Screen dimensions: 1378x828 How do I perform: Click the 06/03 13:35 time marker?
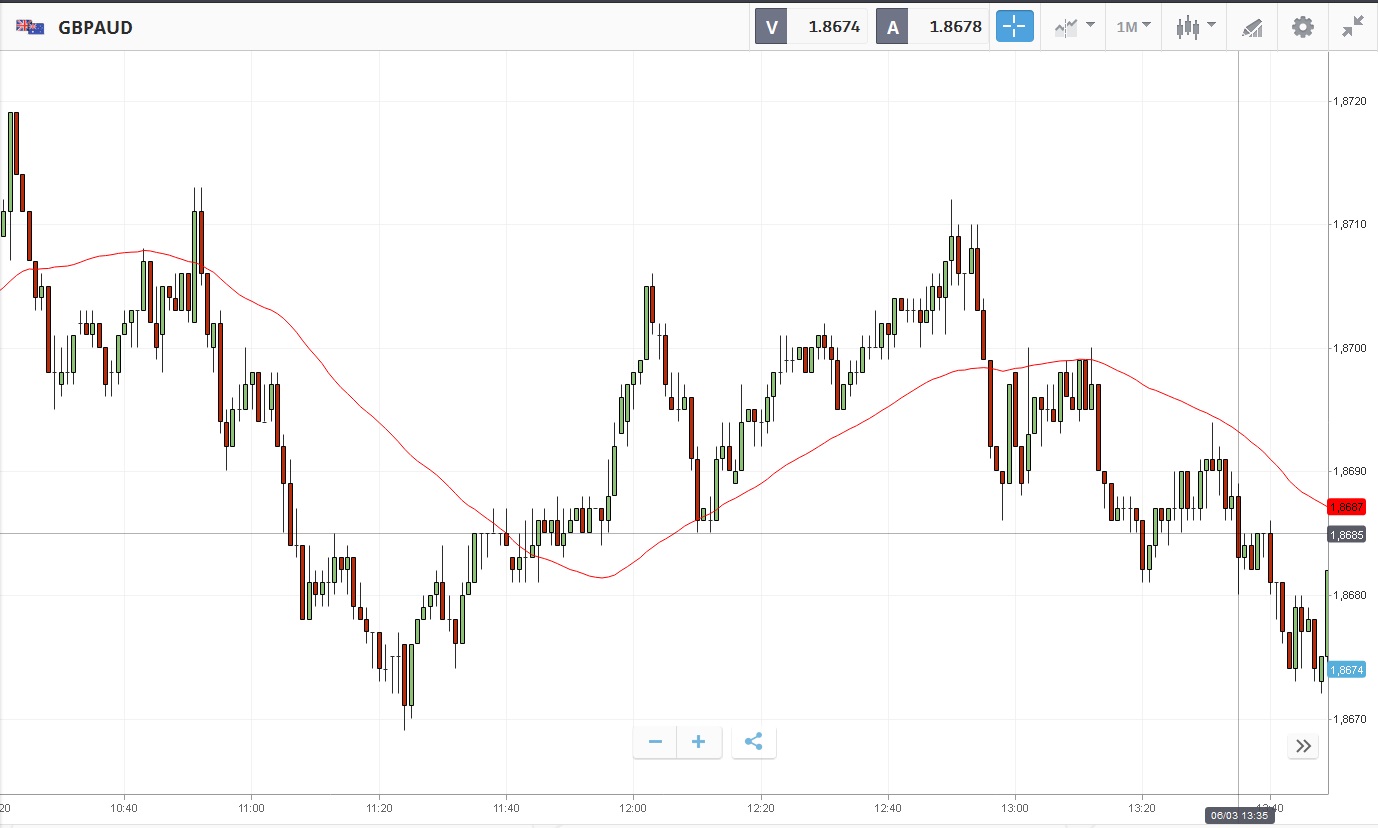pyautogui.click(x=1240, y=815)
